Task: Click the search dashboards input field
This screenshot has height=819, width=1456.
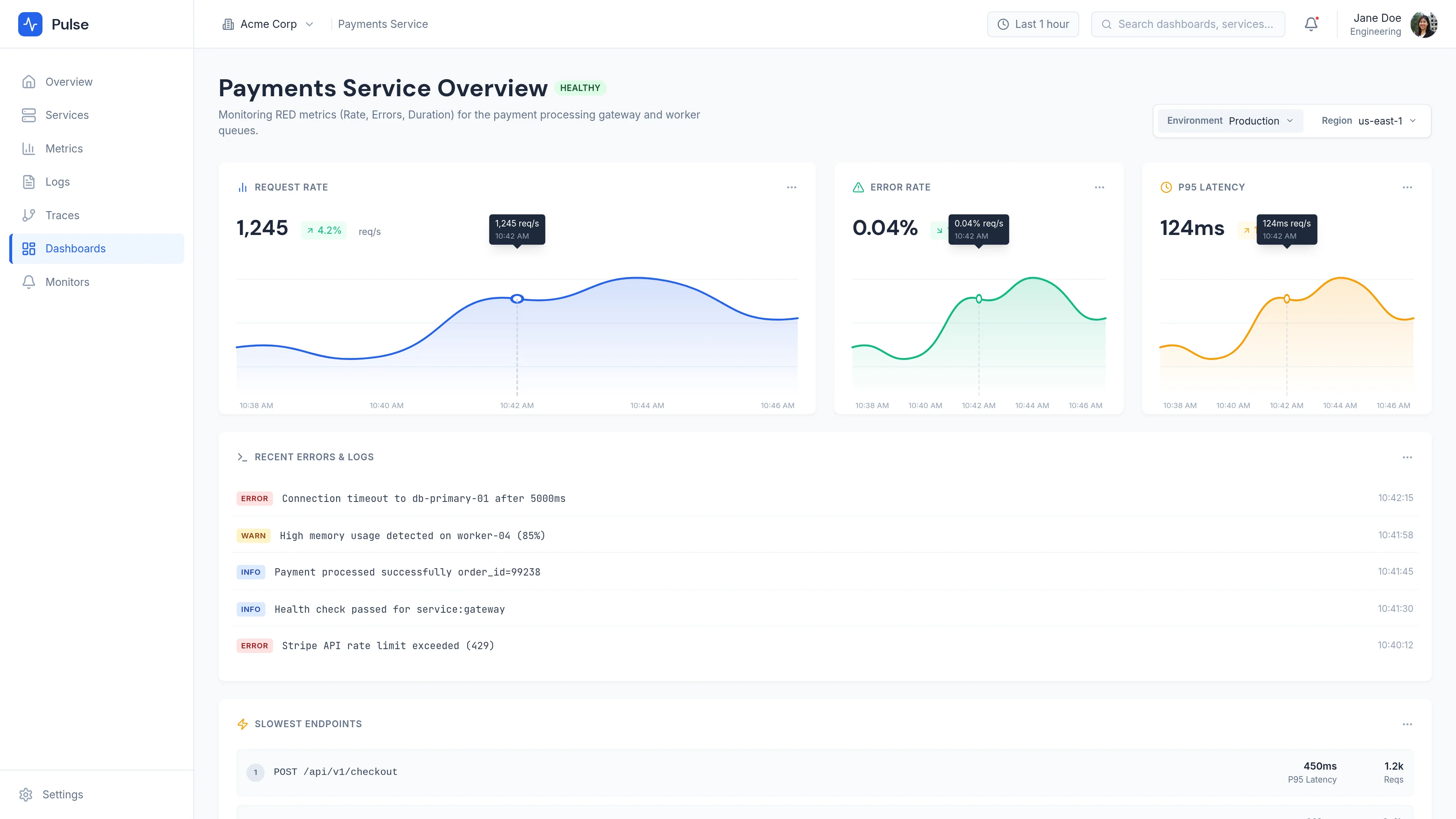Action: click(x=1187, y=24)
